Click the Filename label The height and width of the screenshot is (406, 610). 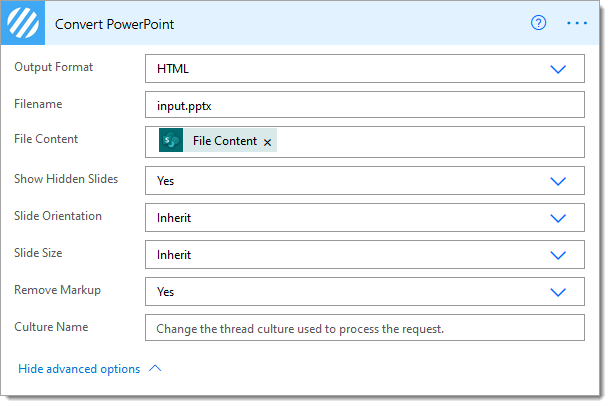coord(38,104)
